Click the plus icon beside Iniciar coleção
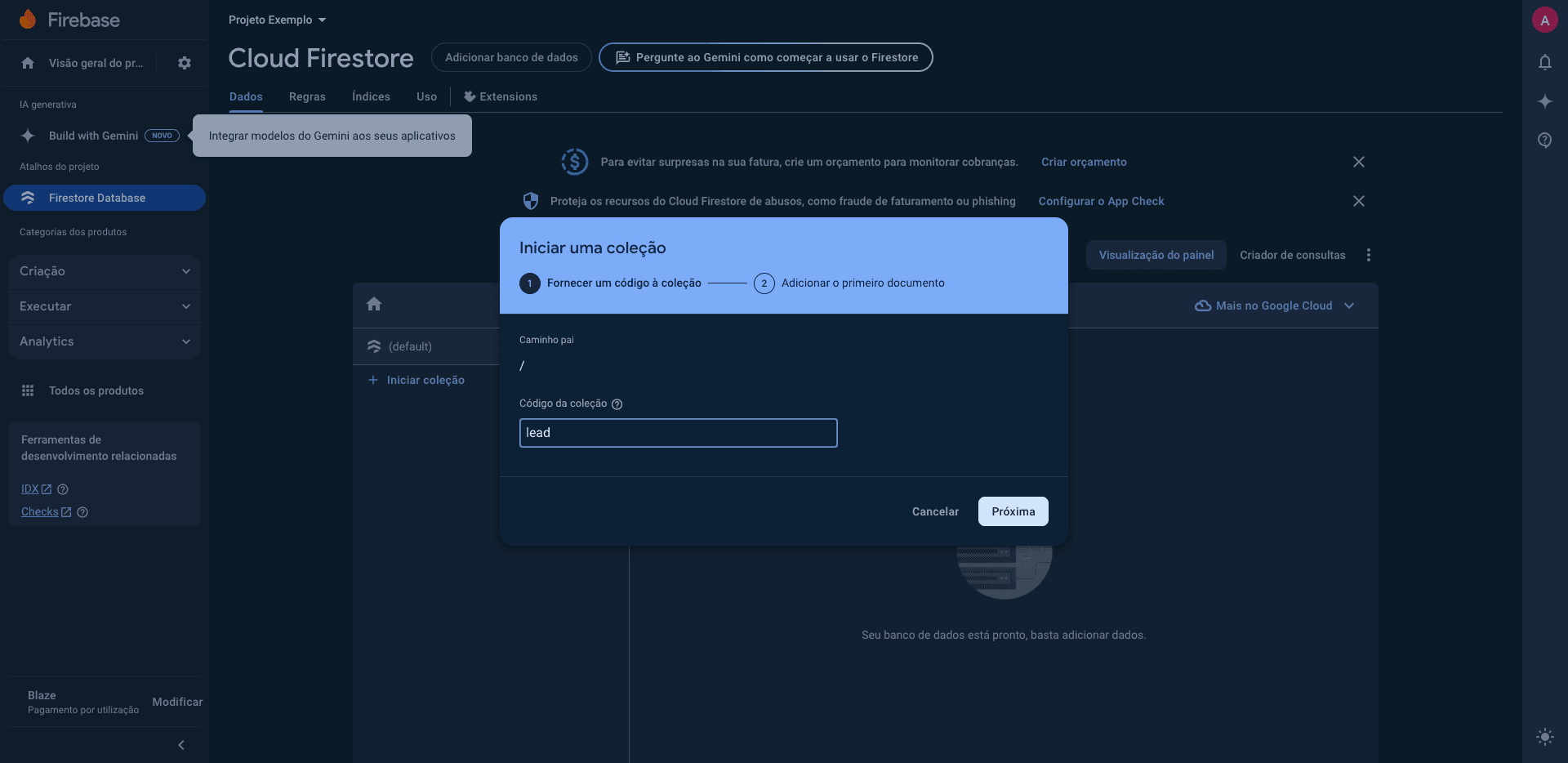The width and height of the screenshot is (1568, 763). click(373, 380)
